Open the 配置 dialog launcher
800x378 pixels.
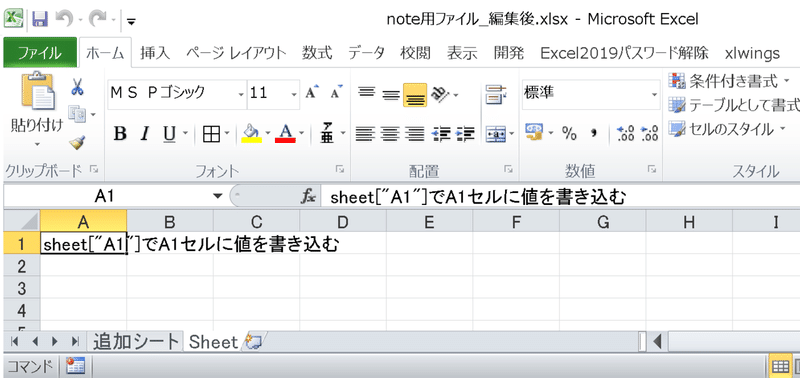click(508, 169)
